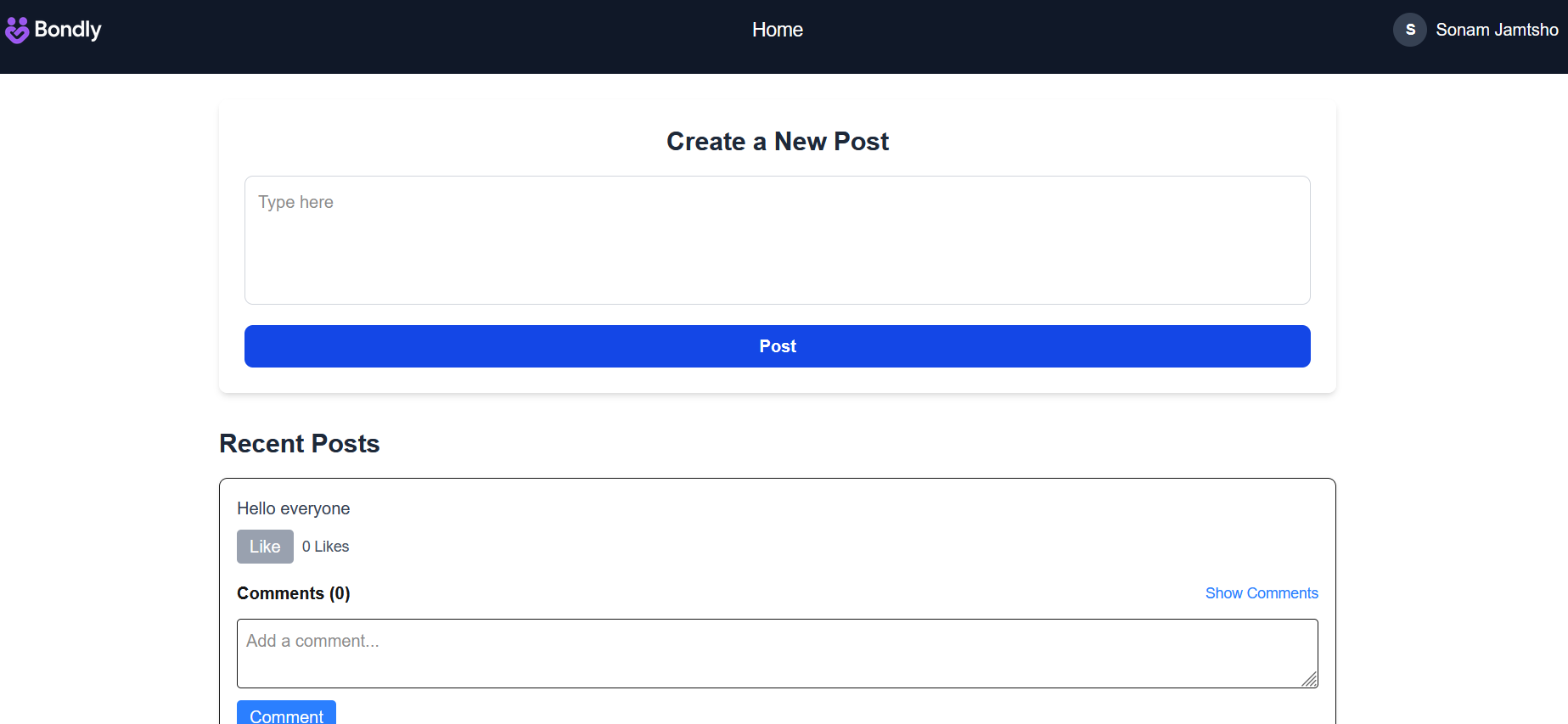The image size is (1568, 724).
Task: Submit with the blue Post button
Action: pos(777,346)
